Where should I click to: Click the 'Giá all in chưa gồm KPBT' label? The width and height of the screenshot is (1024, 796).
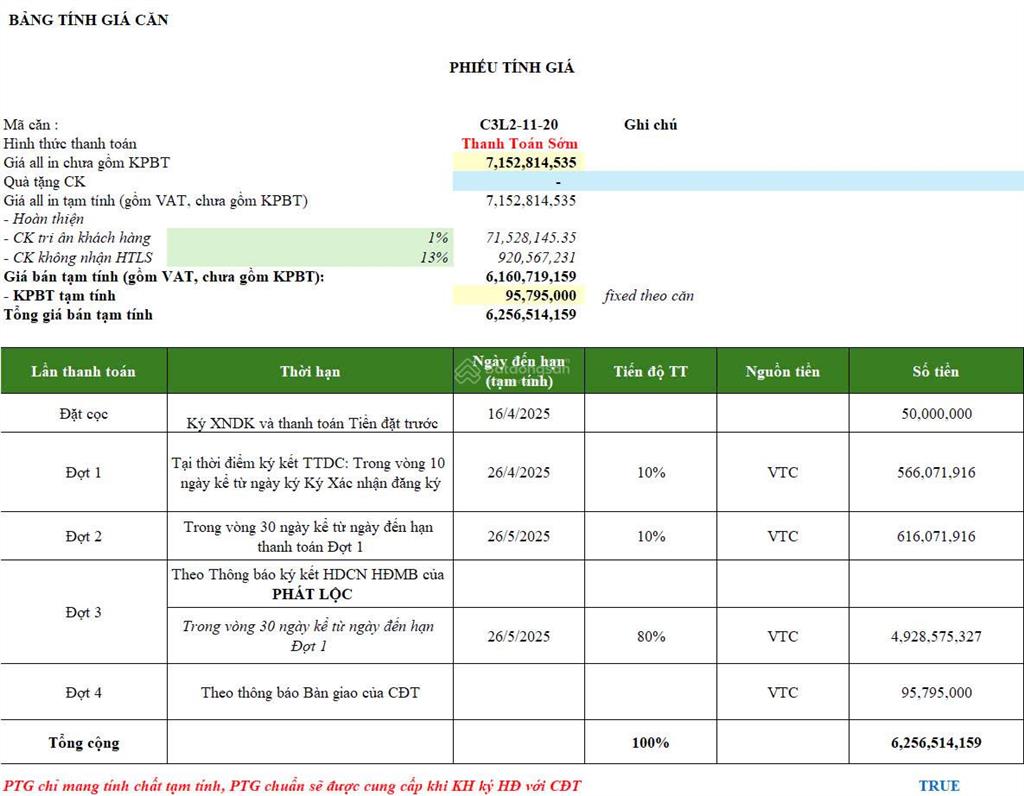pos(86,163)
